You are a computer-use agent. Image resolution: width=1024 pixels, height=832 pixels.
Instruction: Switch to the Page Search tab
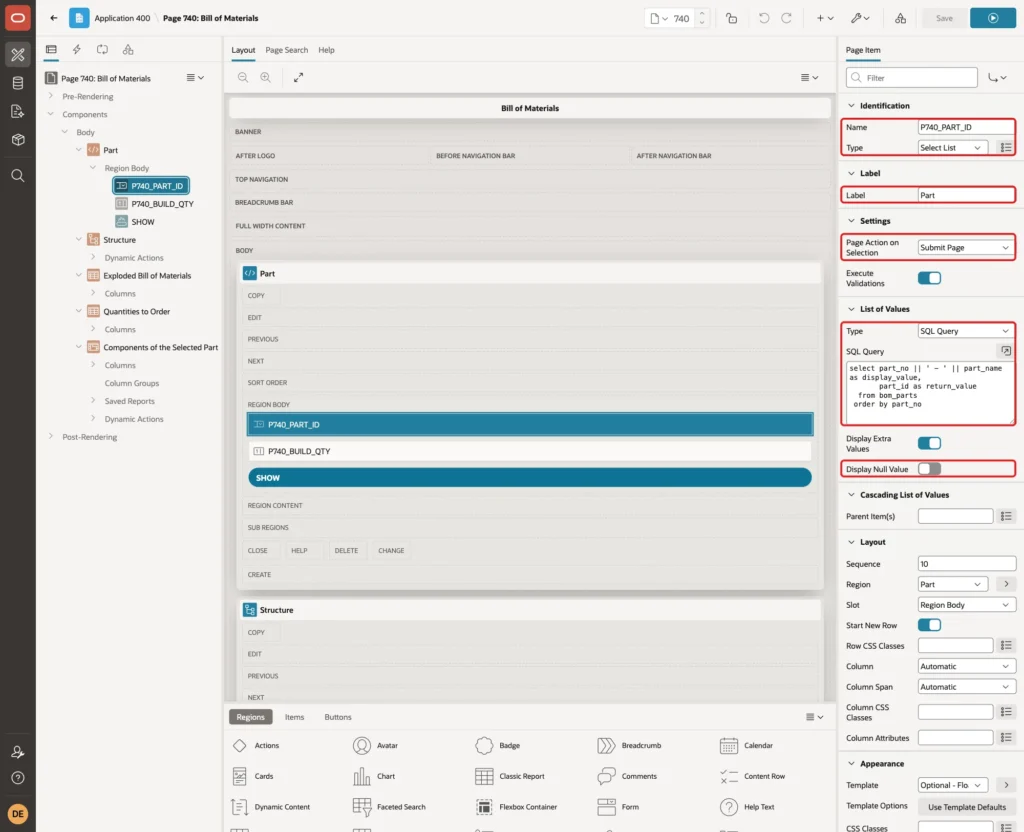[286, 50]
